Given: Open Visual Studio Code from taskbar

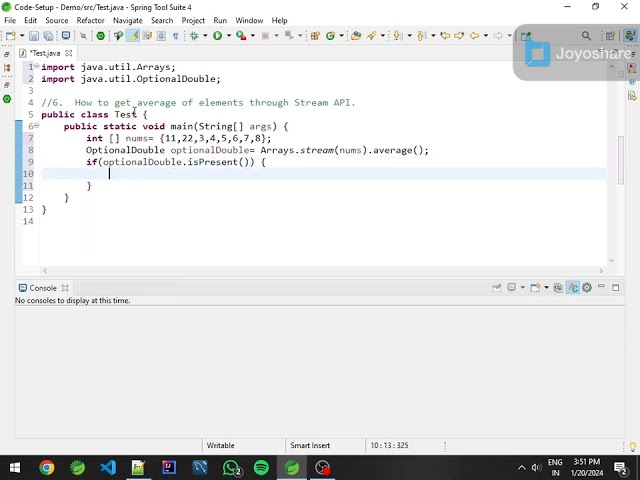Looking at the screenshot, I should click(x=108, y=468).
